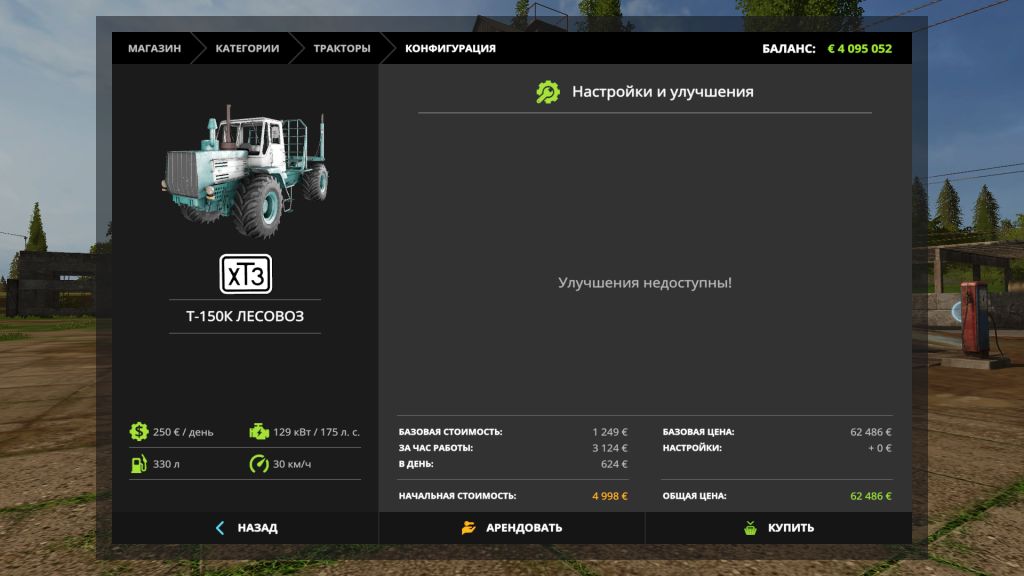Click the speedometer max speed icon
This screenshot has height=576, width=1024.
coord(258,464)
